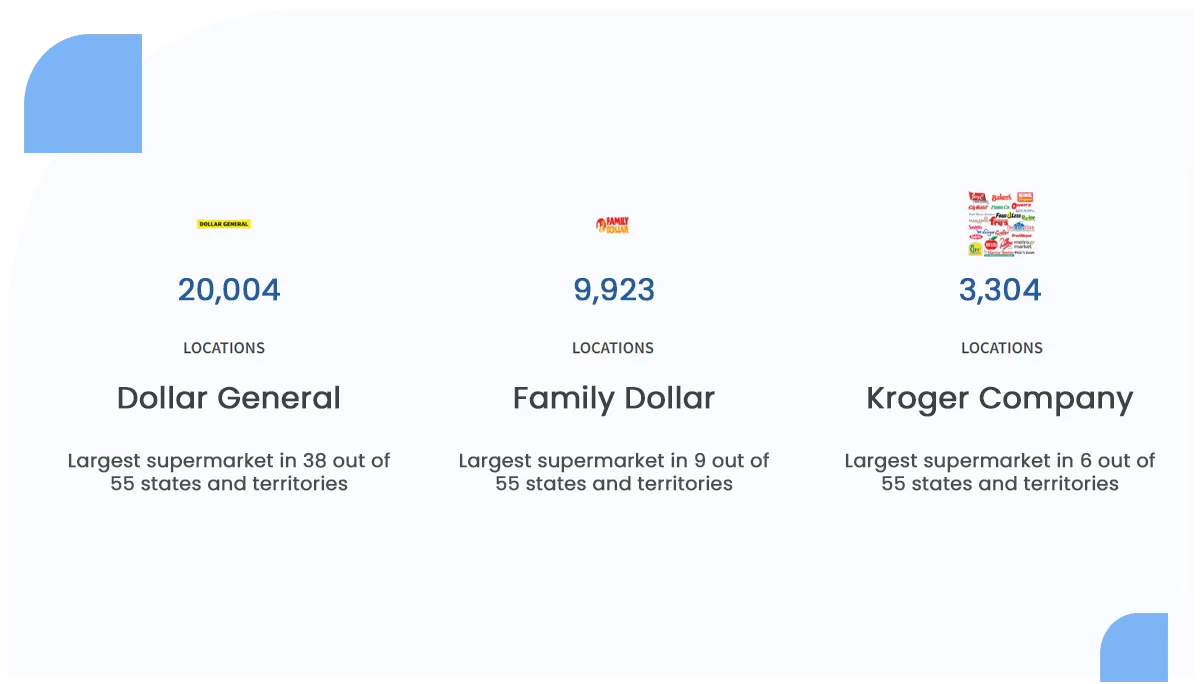The height and width of the screenshot is (684, 1202).
Task: Click the Kroger Company heading
Action: [1000, 398]
